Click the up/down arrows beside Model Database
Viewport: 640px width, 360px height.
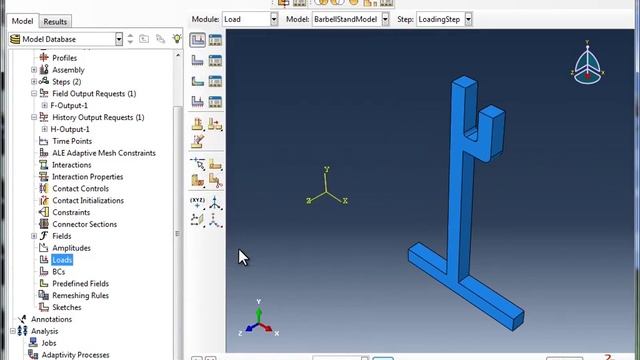pyautogui.click(x=130, y=39)
